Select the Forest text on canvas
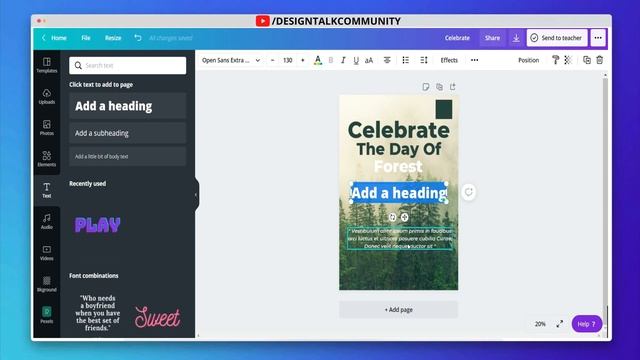 (x=398, y=167)
